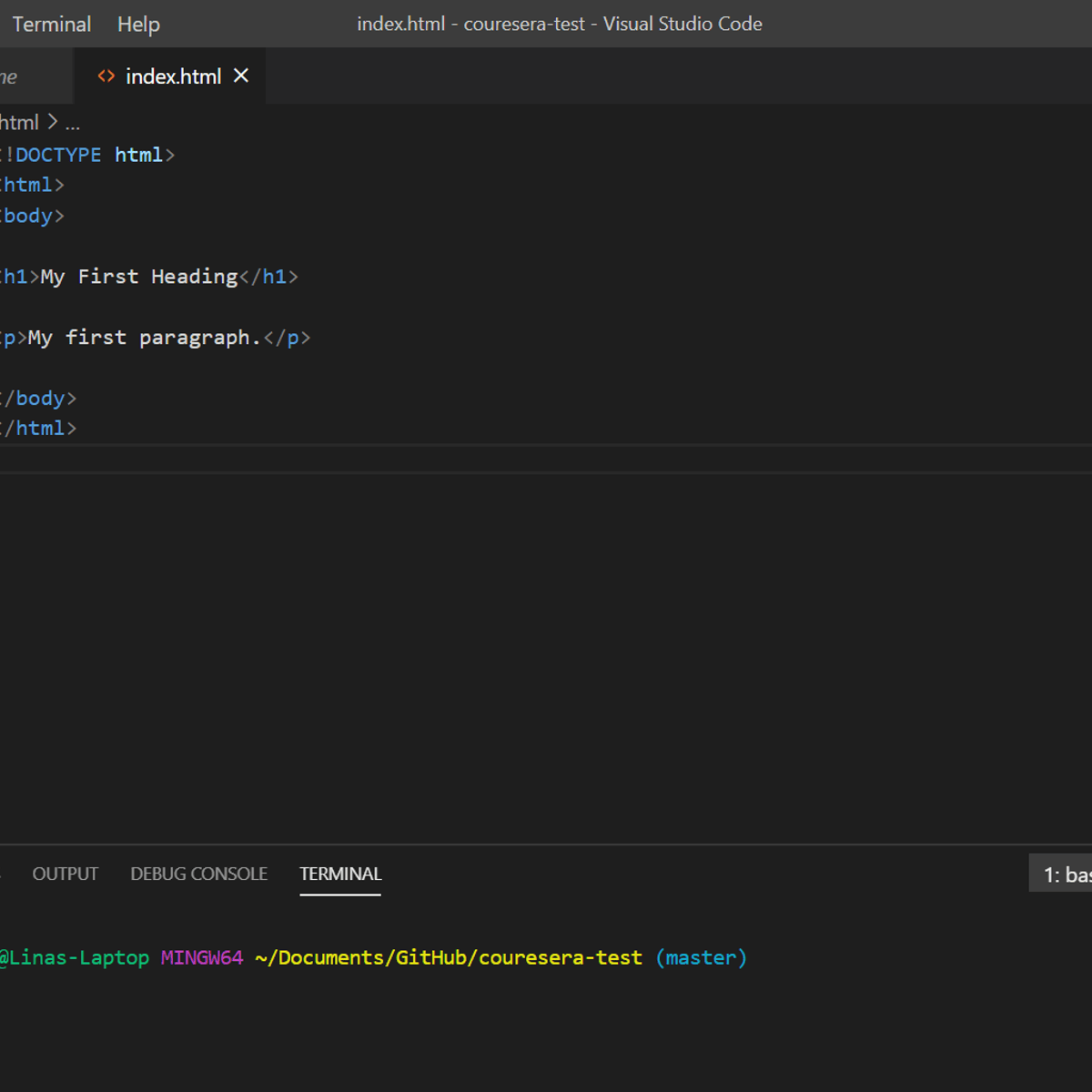
Task: Select the TERMINAL panel tab
Action: point(339,874)
